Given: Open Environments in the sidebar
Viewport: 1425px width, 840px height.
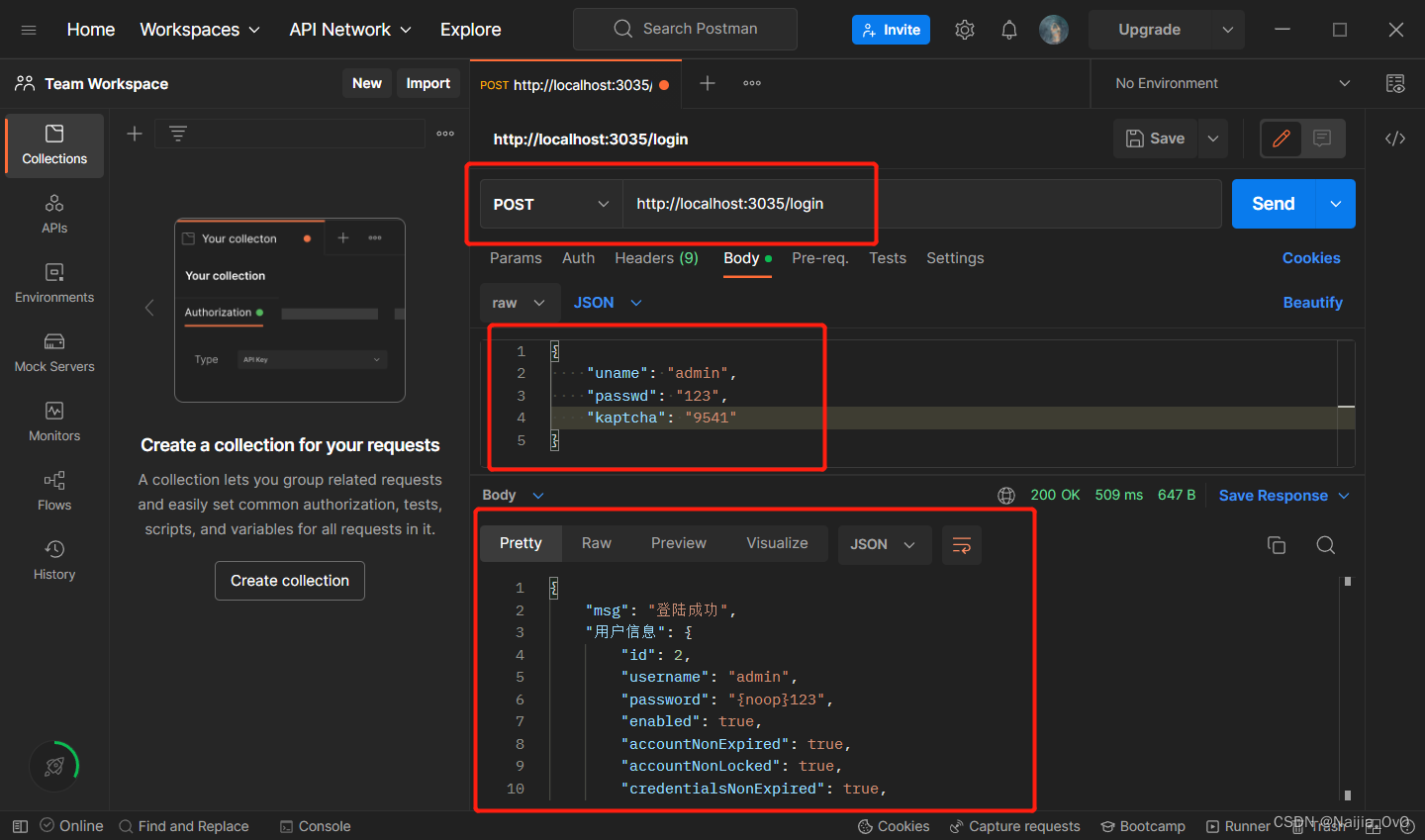Looking at the screenshot, I should coord(54,284).
